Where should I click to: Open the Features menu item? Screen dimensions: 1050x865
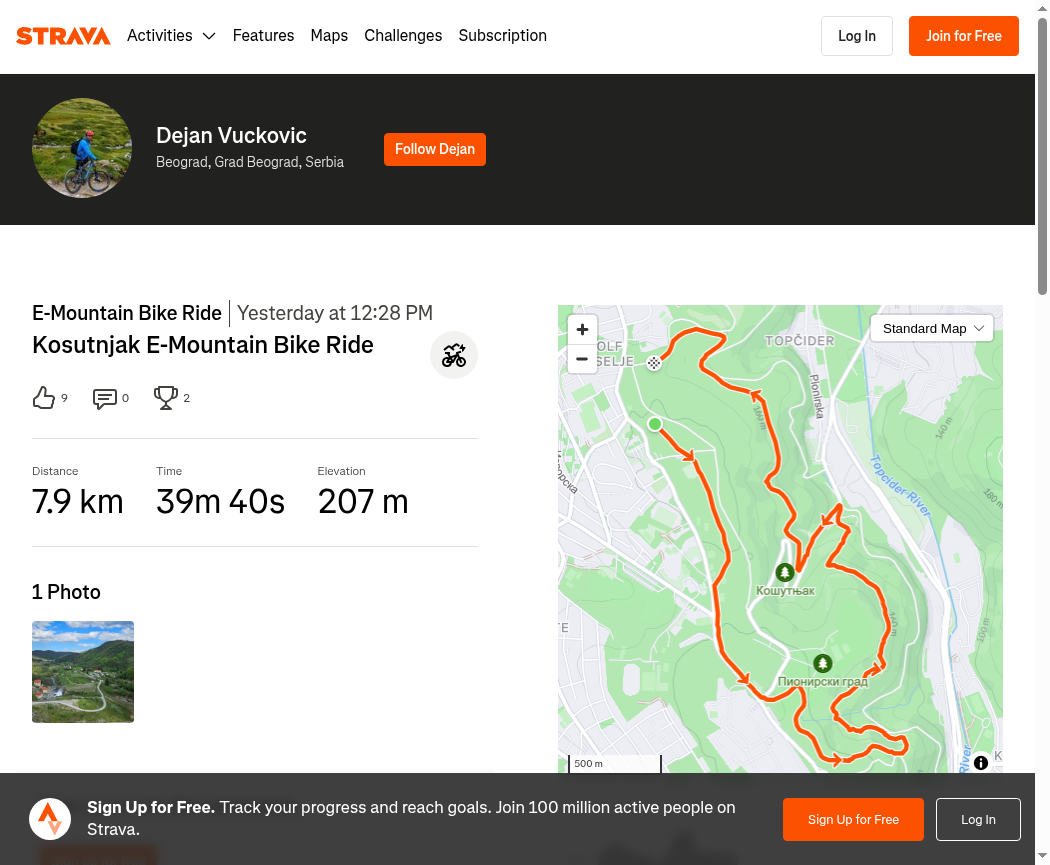point(263,36)
